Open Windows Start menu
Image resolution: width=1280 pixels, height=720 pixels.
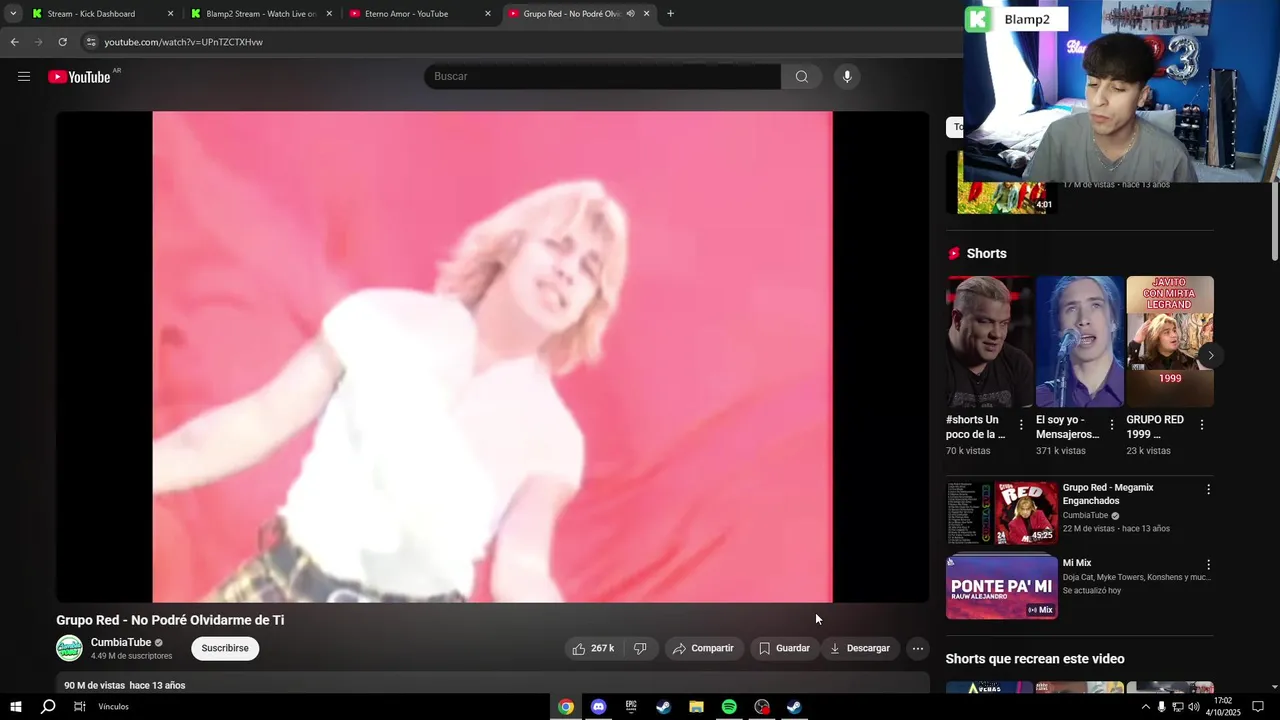(x=16, y=707)
